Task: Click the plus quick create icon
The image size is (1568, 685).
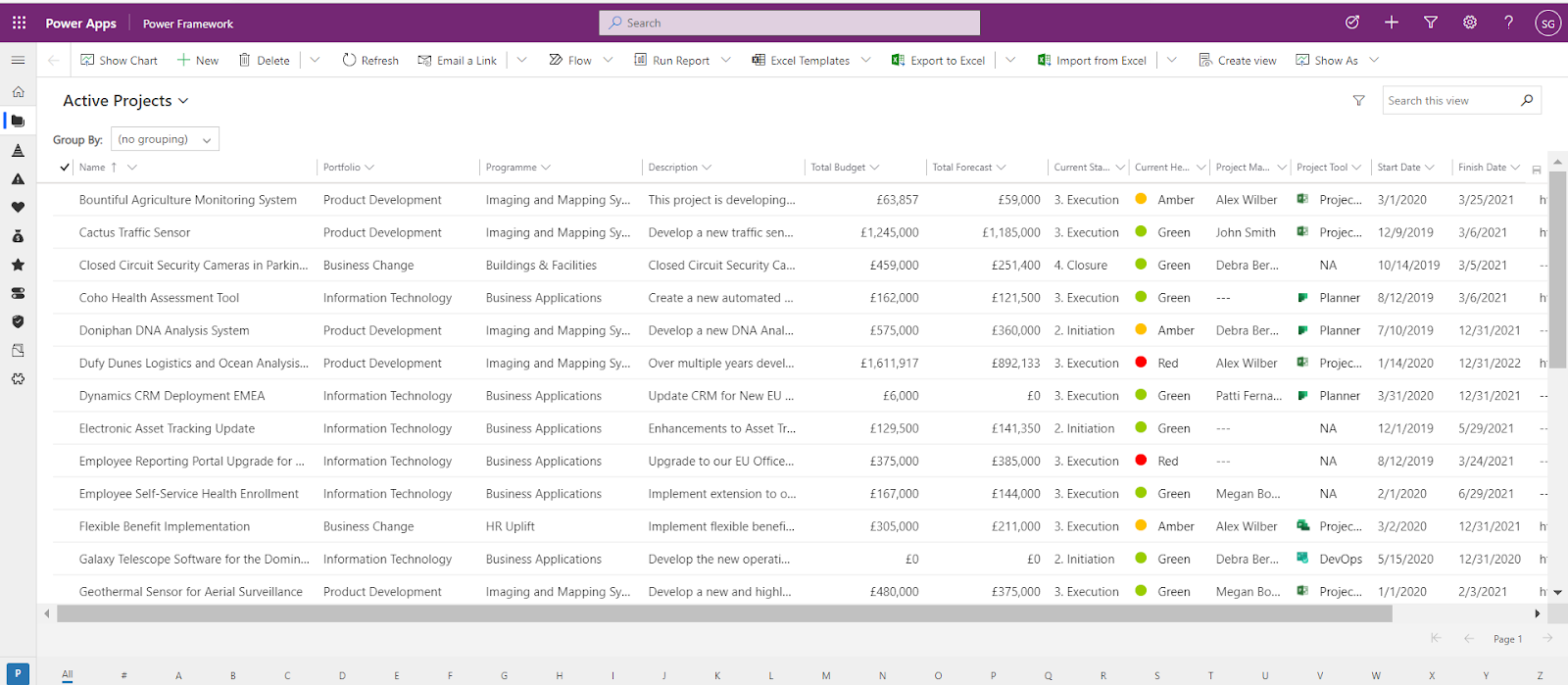Action: pyautogui.click(x=1392, y=23)
